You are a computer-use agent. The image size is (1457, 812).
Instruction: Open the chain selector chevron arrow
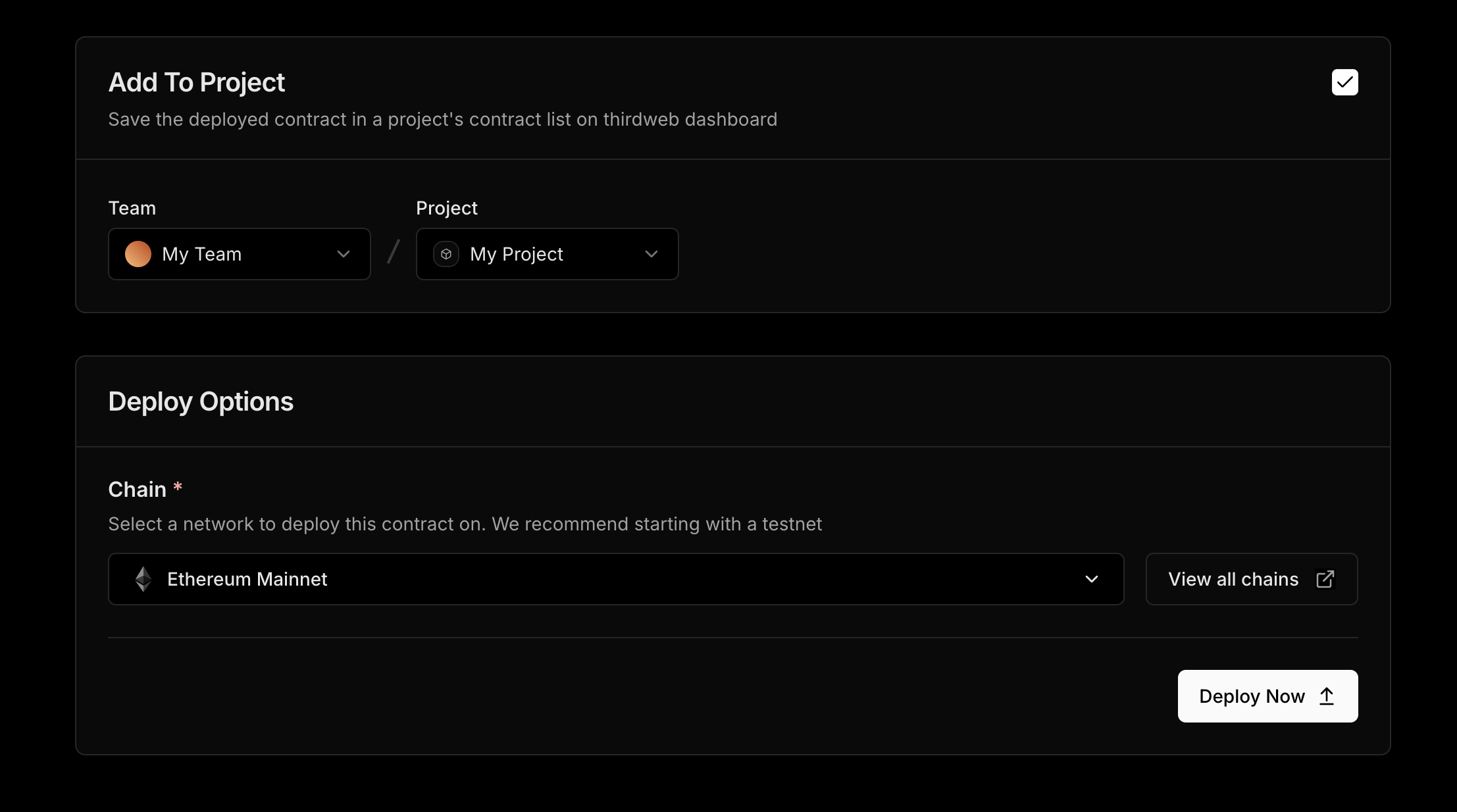point(1092,579)
